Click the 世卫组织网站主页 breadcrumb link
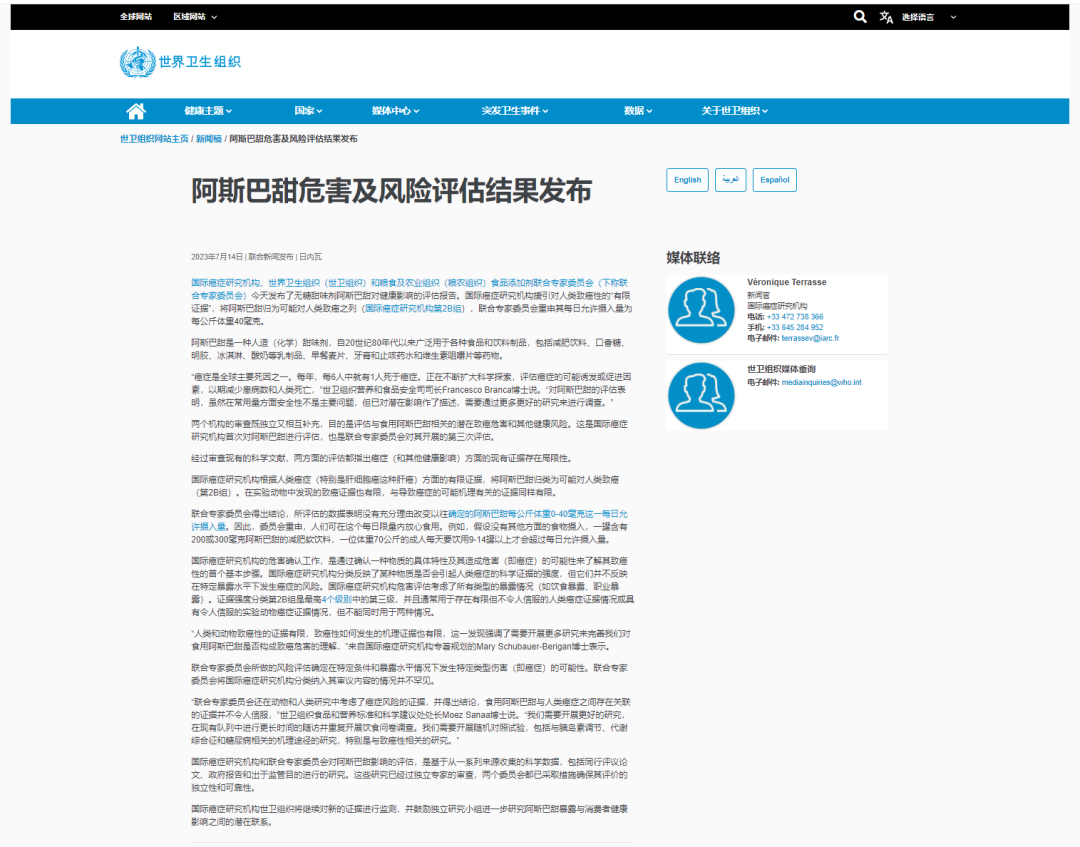Viewport: 1080px width, 847px height. pos(151,141)
